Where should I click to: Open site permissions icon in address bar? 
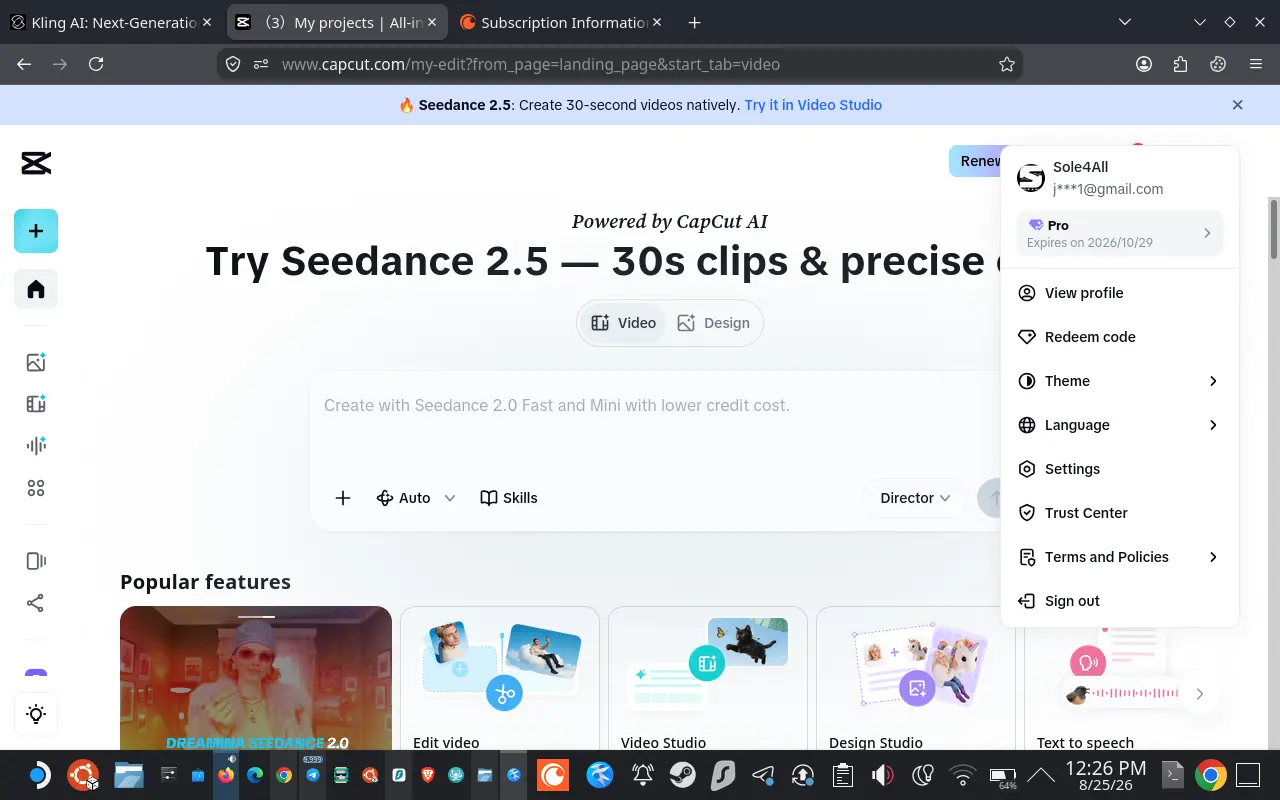tap(261, 64)
